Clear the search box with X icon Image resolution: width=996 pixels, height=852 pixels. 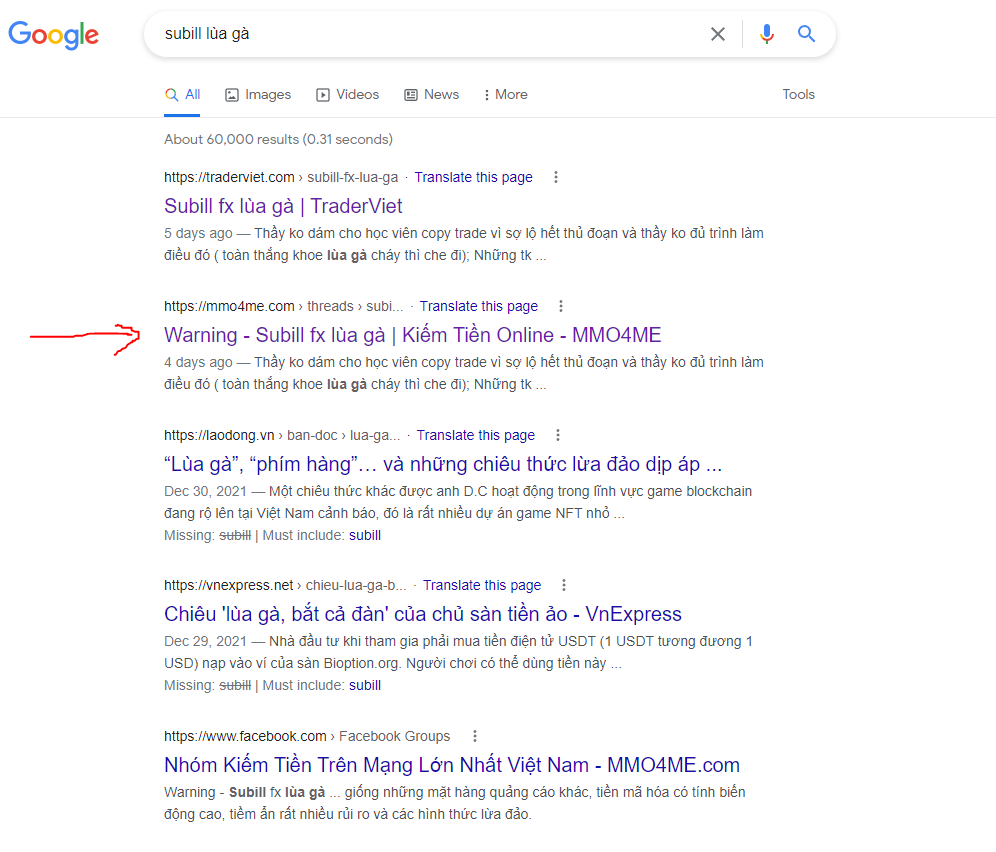(718, 34)
